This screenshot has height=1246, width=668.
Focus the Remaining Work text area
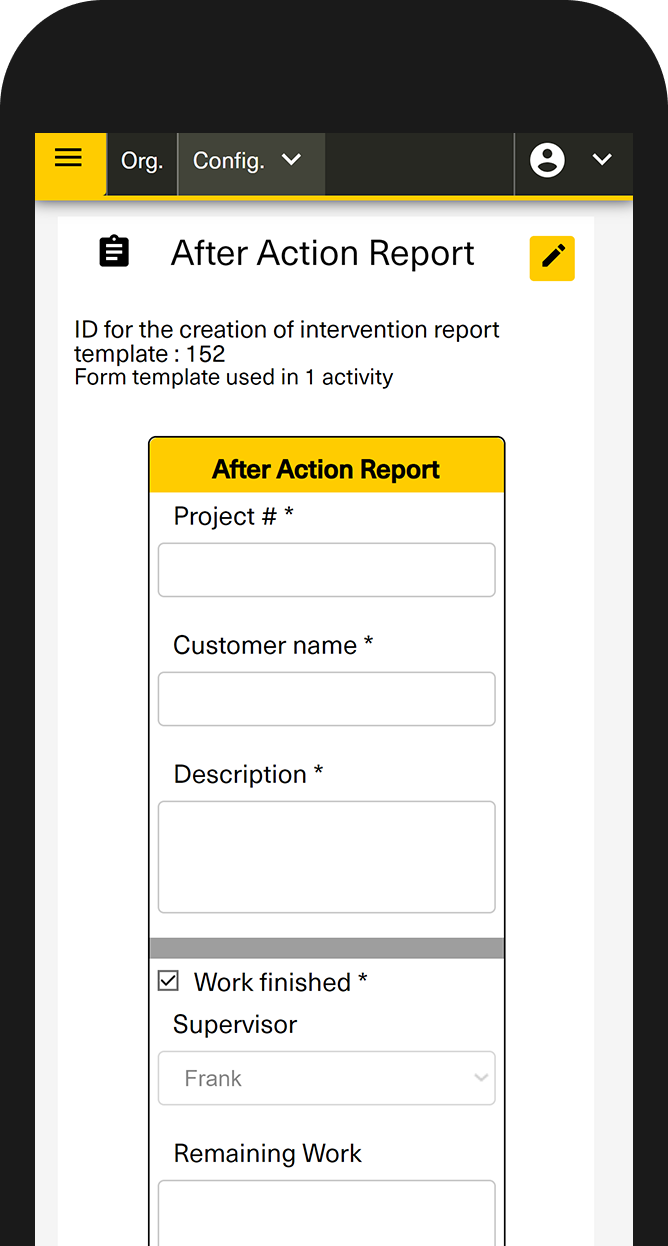326,1212
